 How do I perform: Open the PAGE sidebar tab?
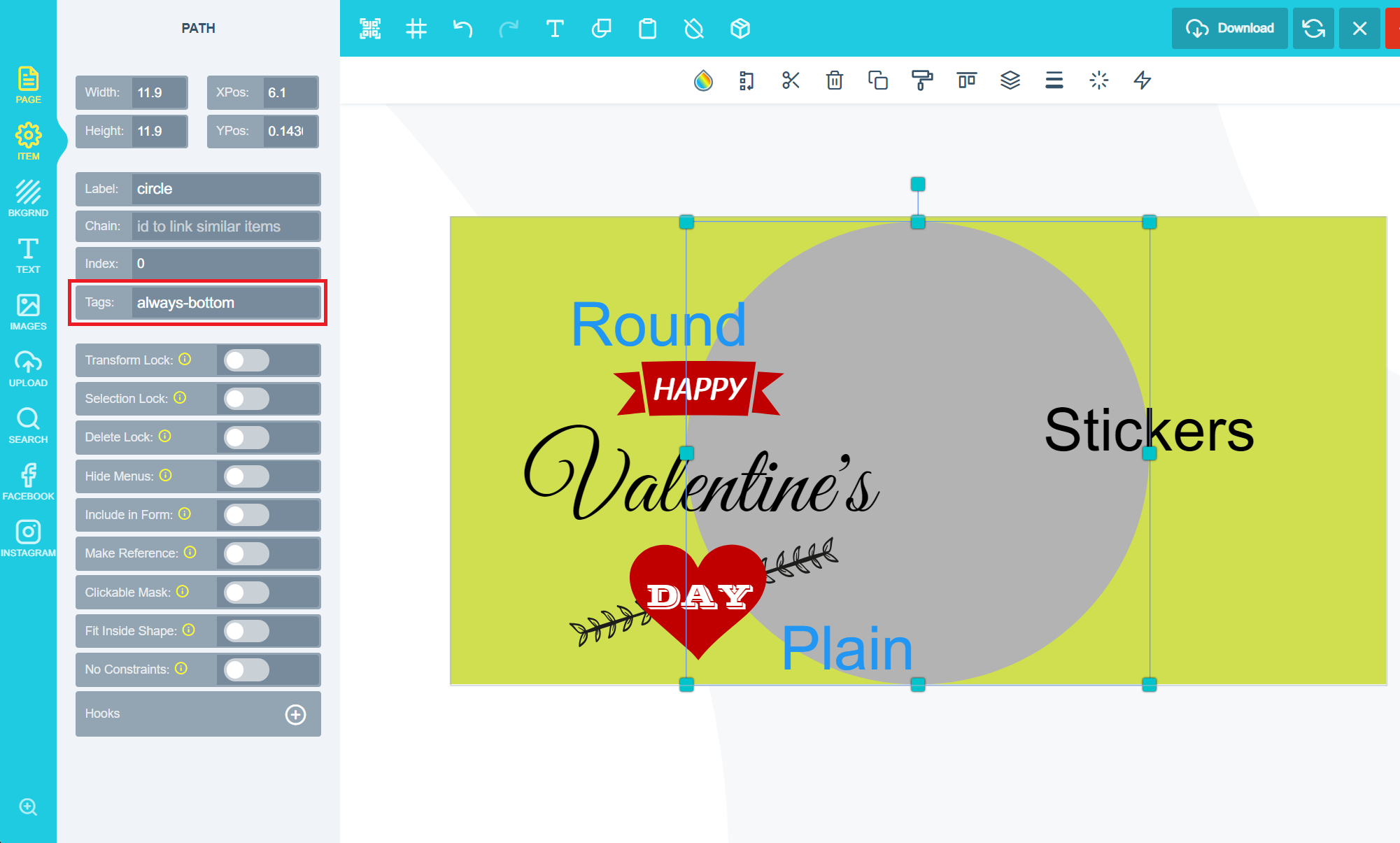(28, 85)
